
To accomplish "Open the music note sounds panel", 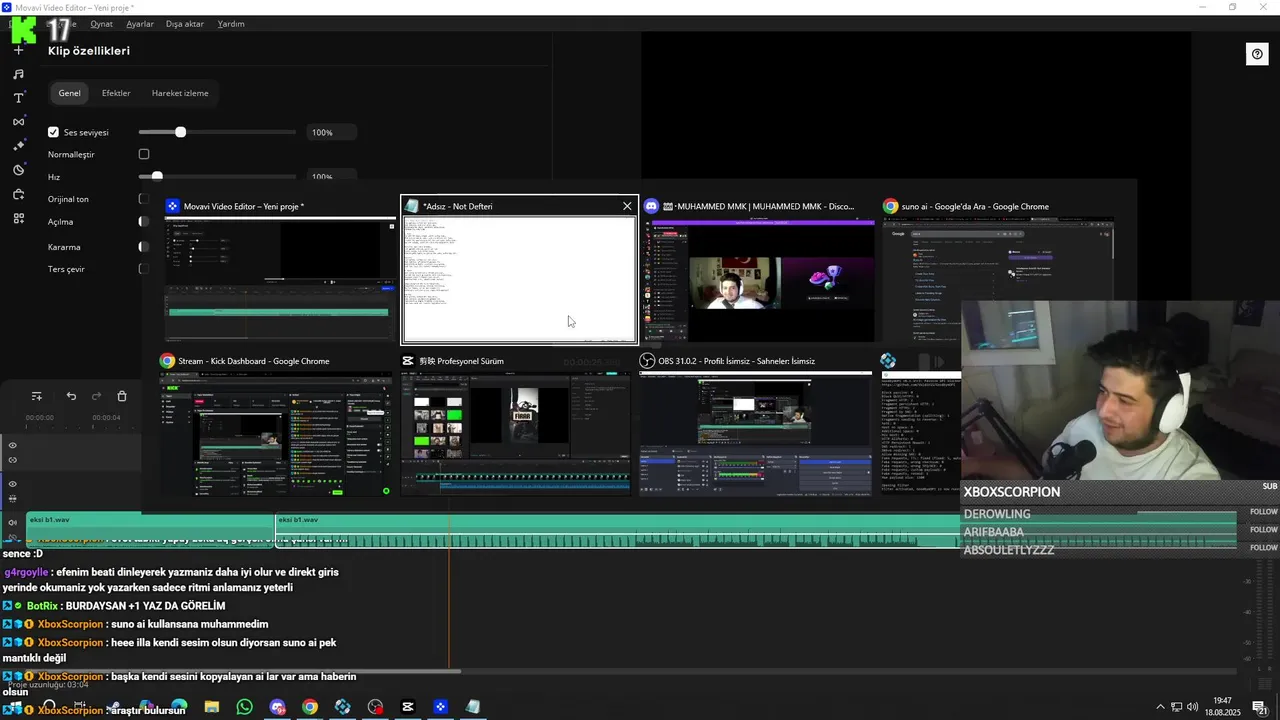I will point(18,74).
